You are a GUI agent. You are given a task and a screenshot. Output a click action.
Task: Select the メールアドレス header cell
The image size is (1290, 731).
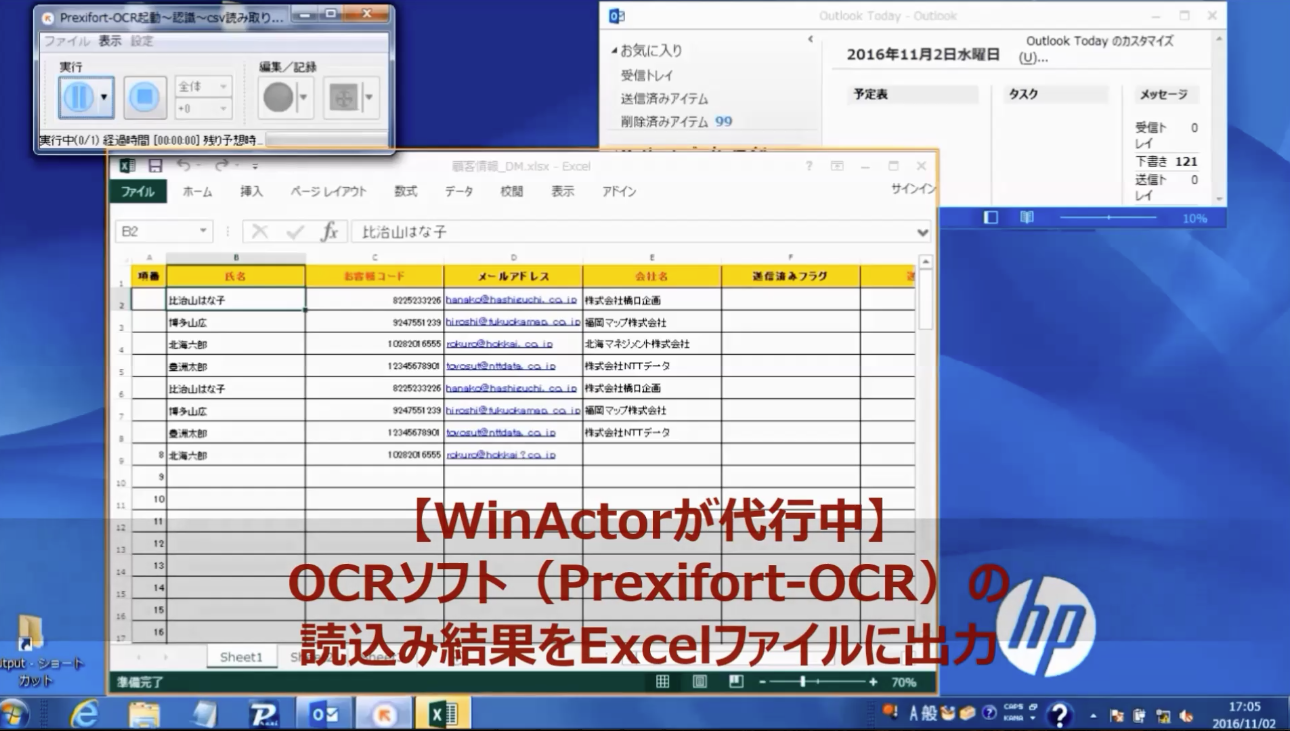(x=513, y=276)
